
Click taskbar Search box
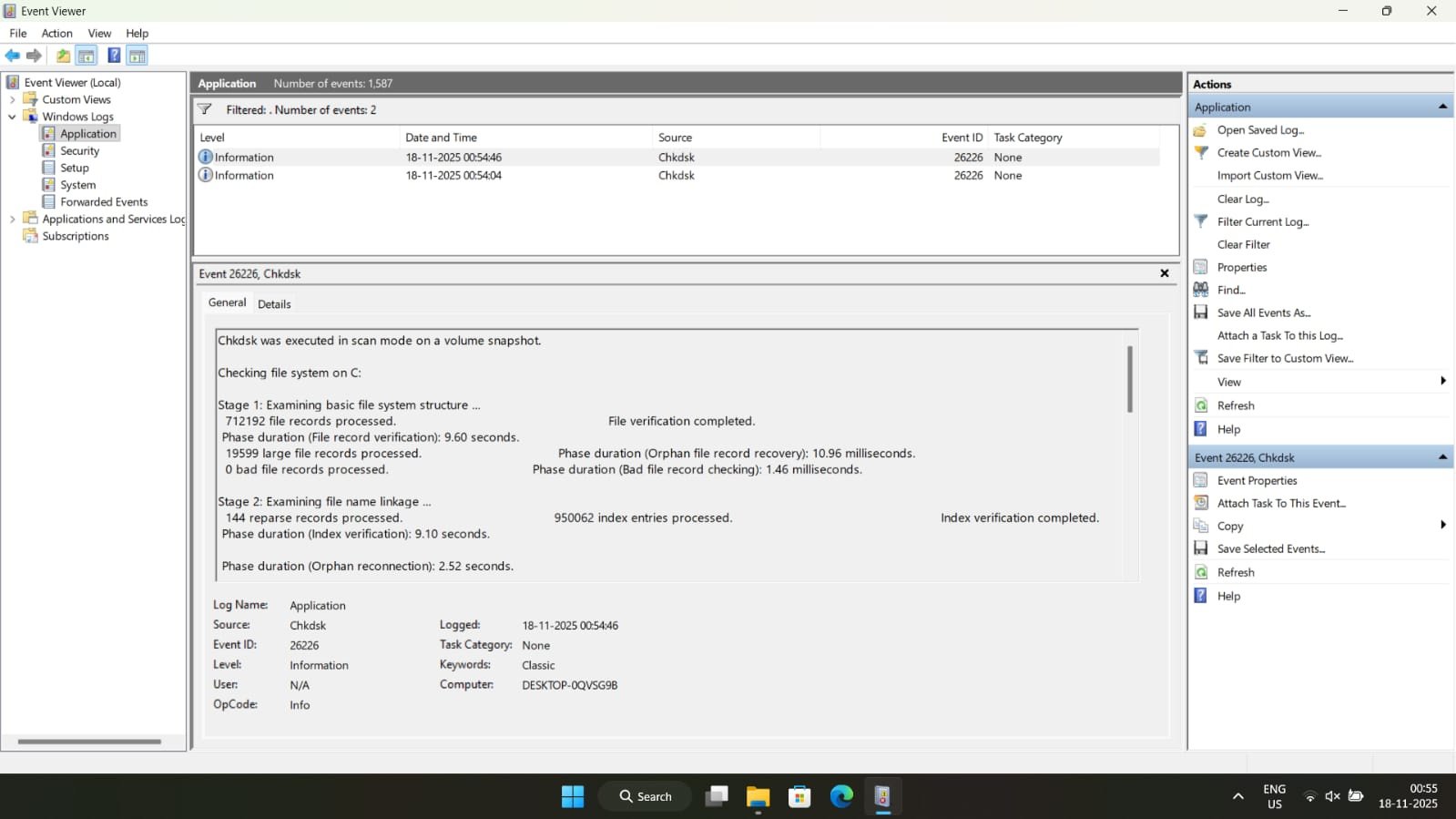click(x=645, y=796)
